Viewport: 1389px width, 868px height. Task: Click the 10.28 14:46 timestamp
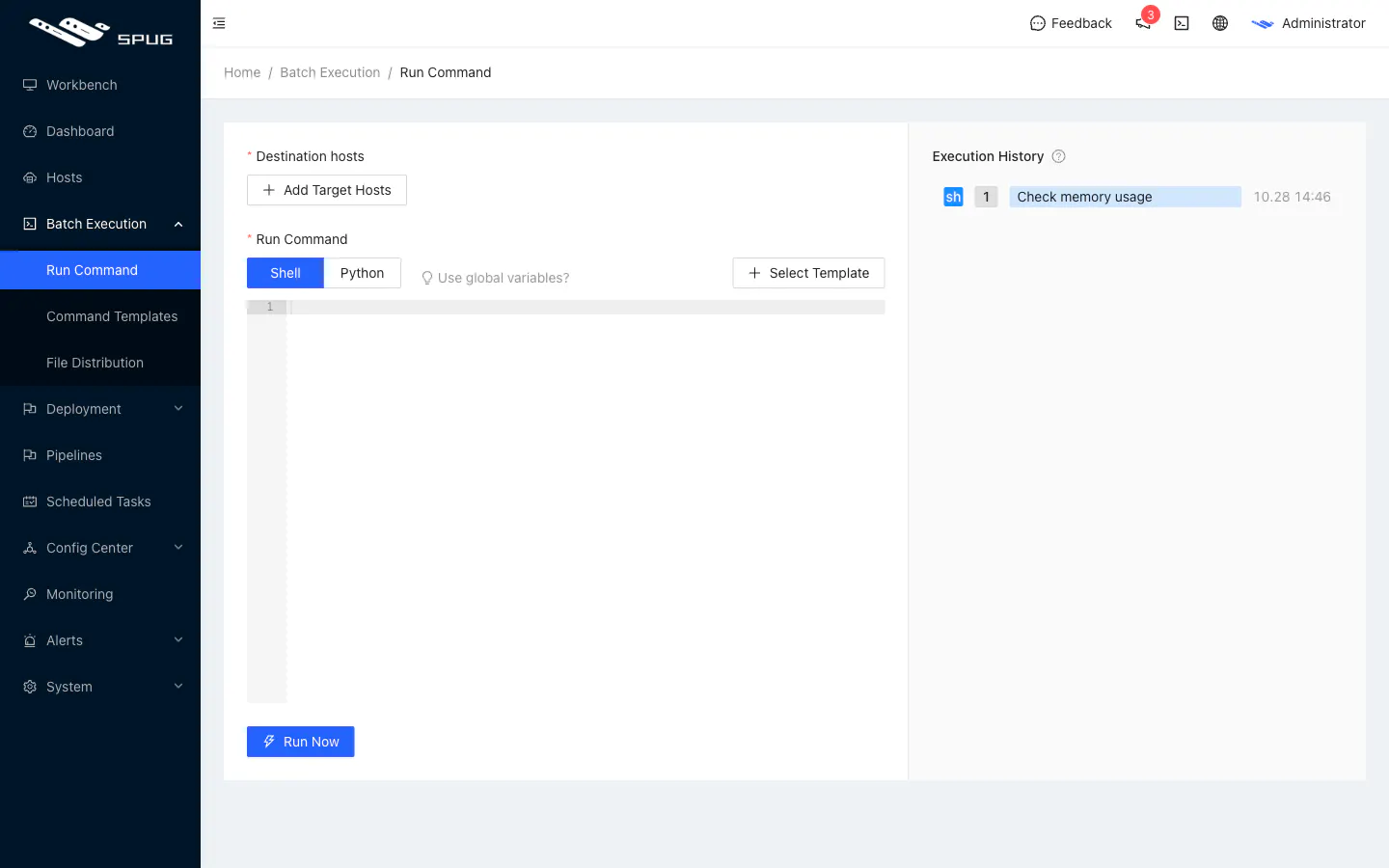pyautogui.click(x=1293, y=197)
